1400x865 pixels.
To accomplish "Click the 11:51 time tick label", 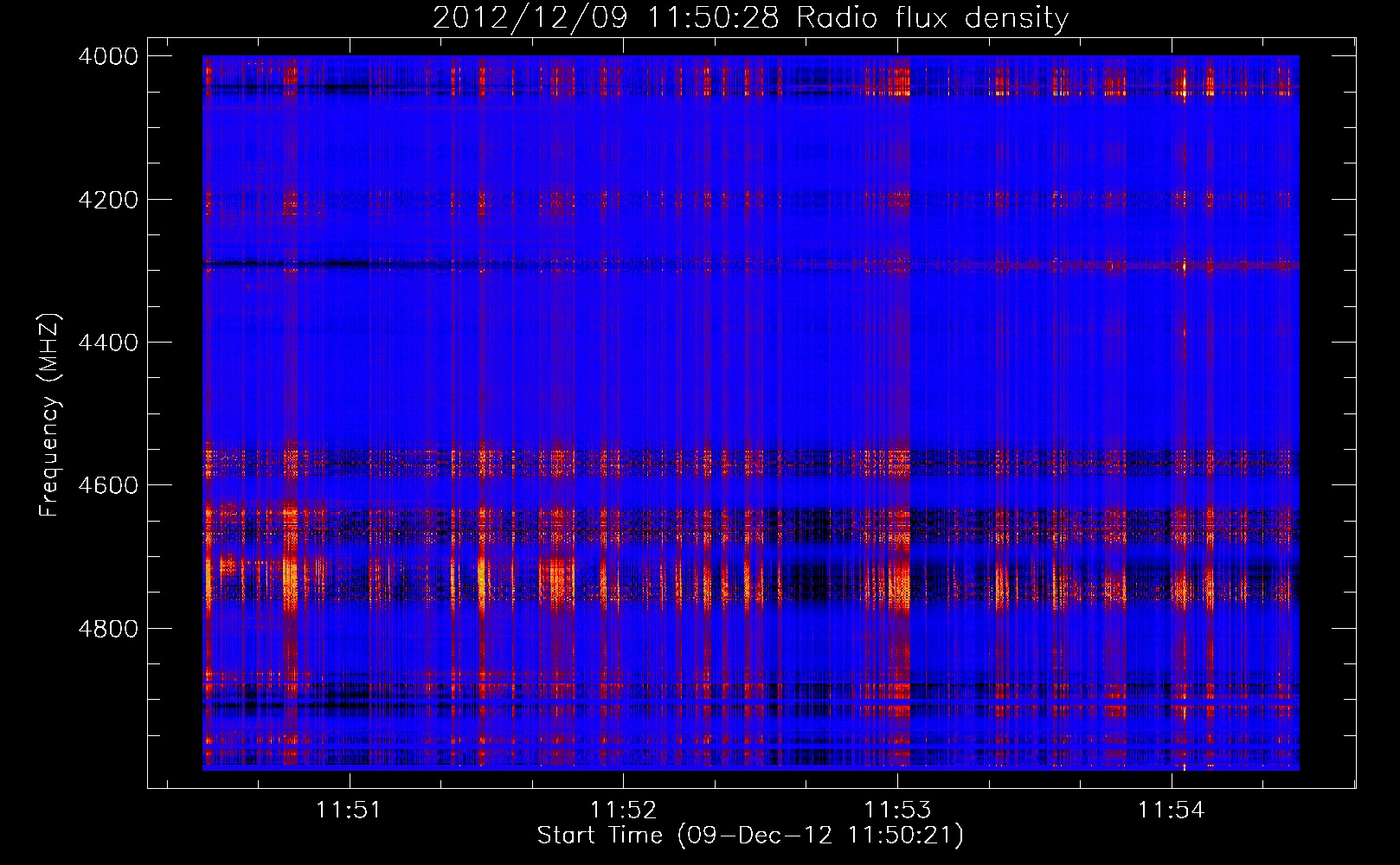I will pos(349,811).
